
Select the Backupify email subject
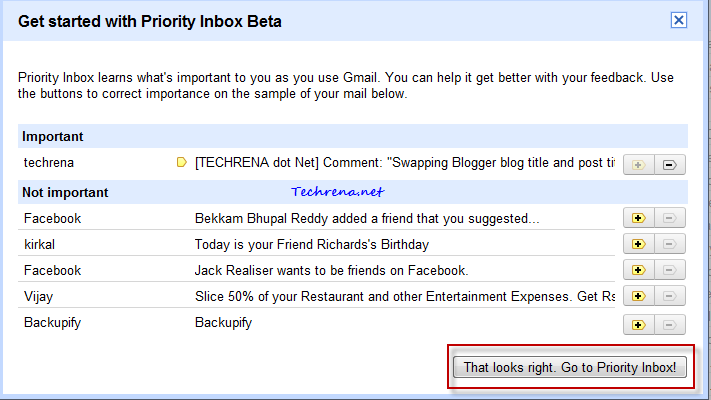pos(223,323)
